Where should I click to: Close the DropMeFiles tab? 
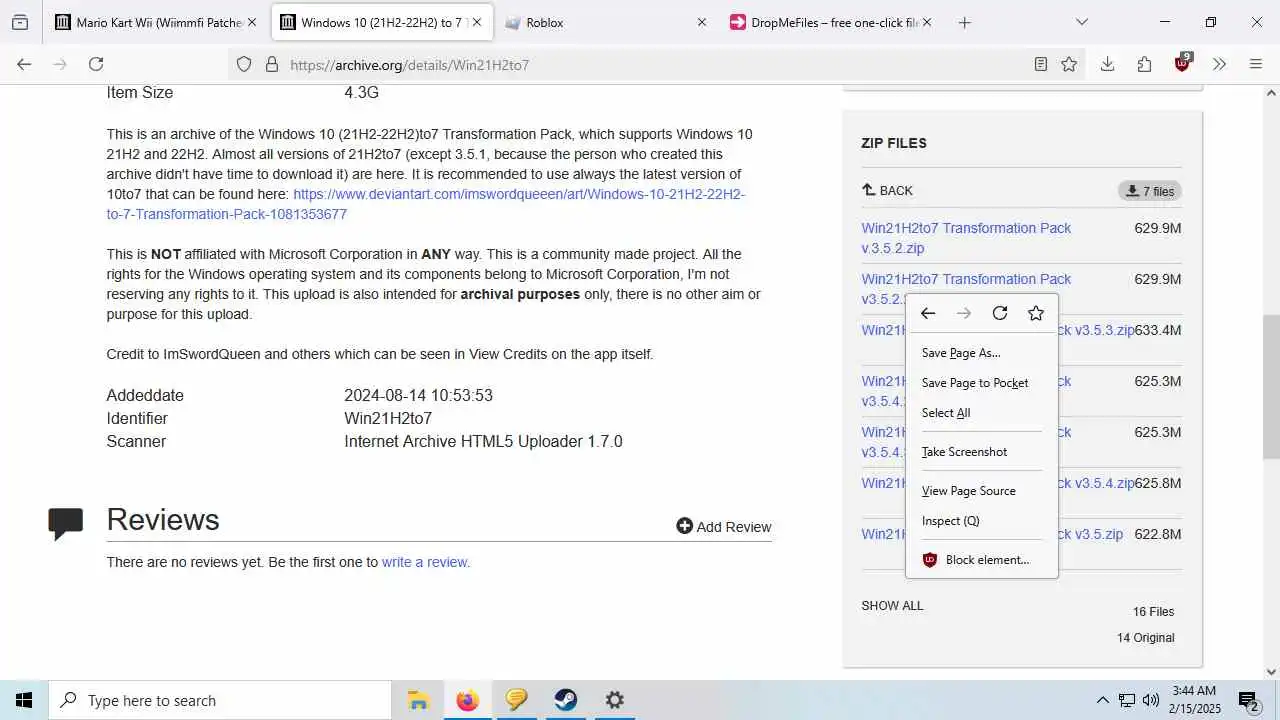click(x=926, y=22)
